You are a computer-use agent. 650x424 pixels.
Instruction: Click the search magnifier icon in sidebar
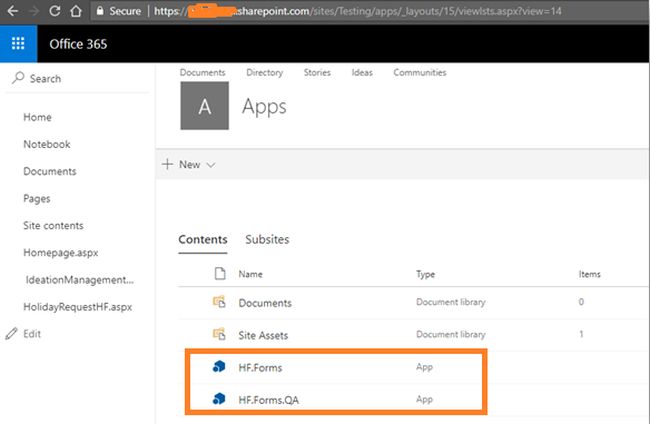[x=18, y=78]
